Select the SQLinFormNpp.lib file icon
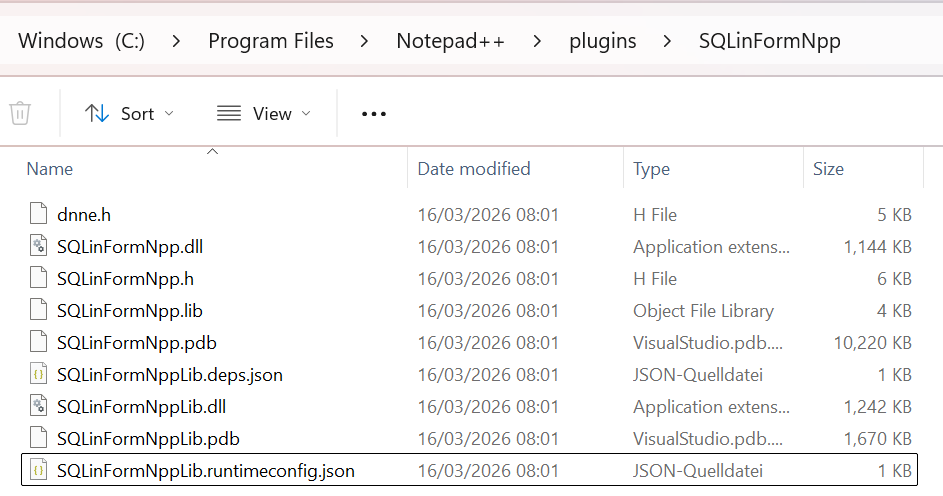 [38, 311]
